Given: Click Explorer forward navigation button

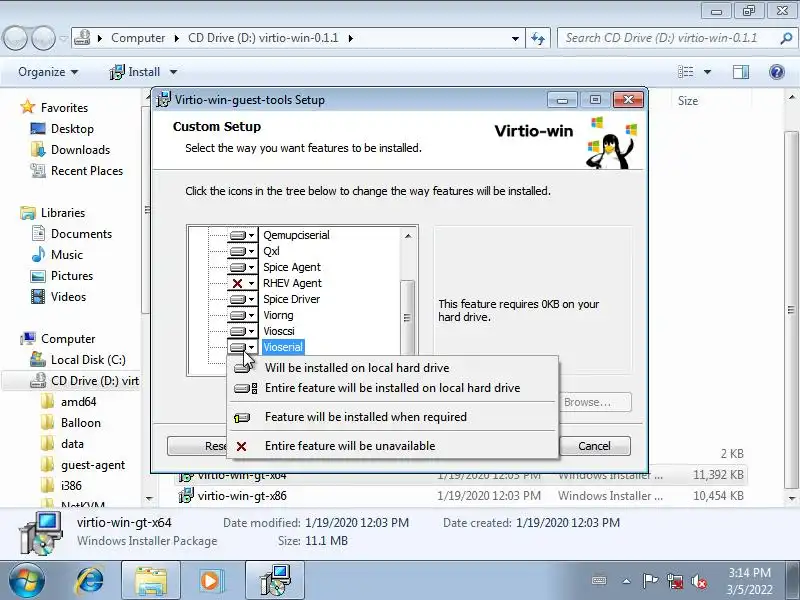Looking at the screenshot, I should pos(44,38).
